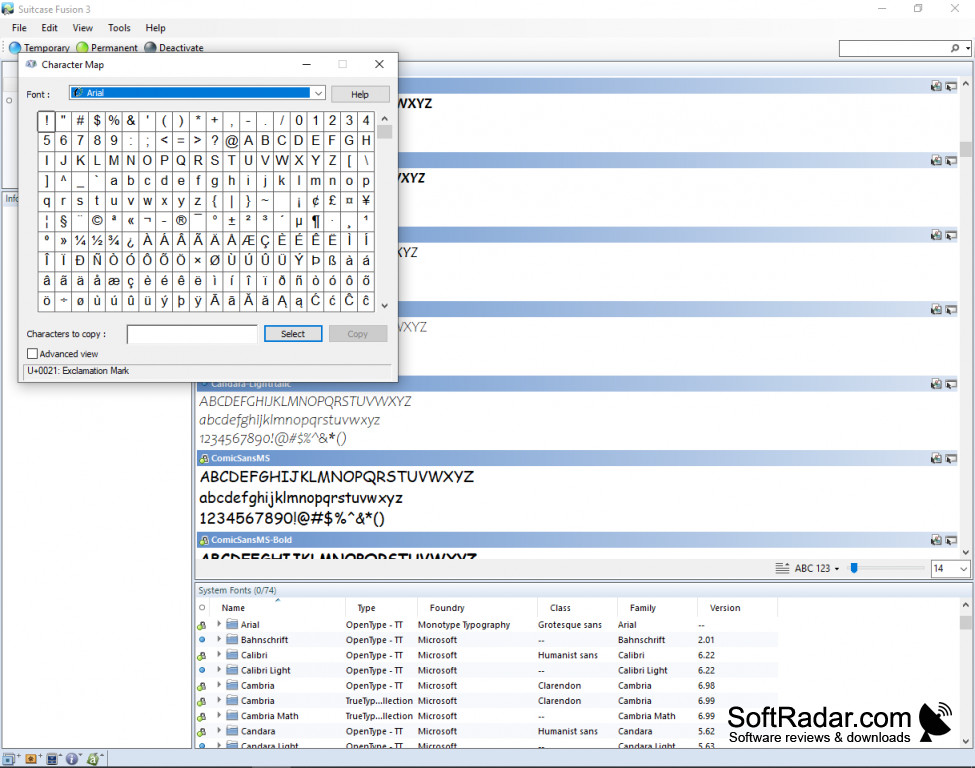Click snapshot icon on ComicSansMS-Bold preview header
Image resolution: width=975 pixels, height=768 pixels.
936,540
